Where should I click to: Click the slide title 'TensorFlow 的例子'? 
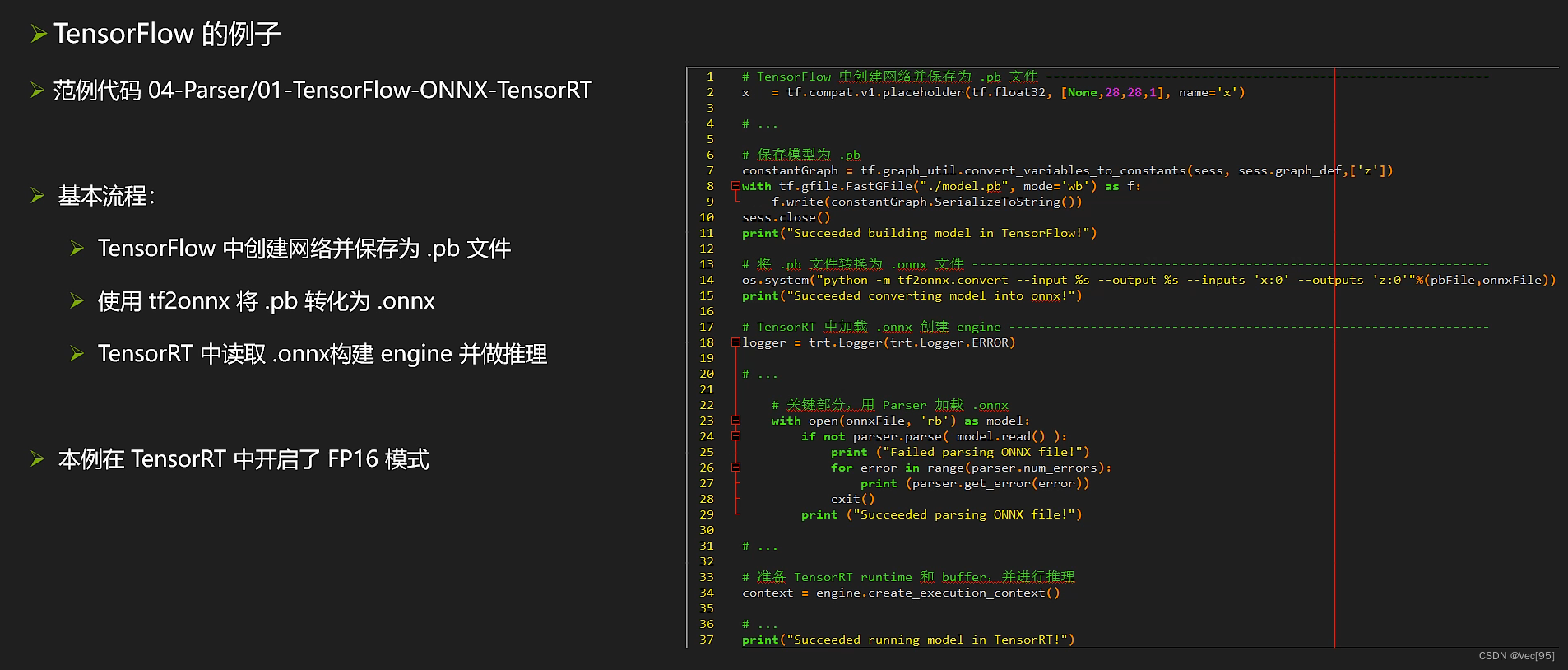pos(167,34)
